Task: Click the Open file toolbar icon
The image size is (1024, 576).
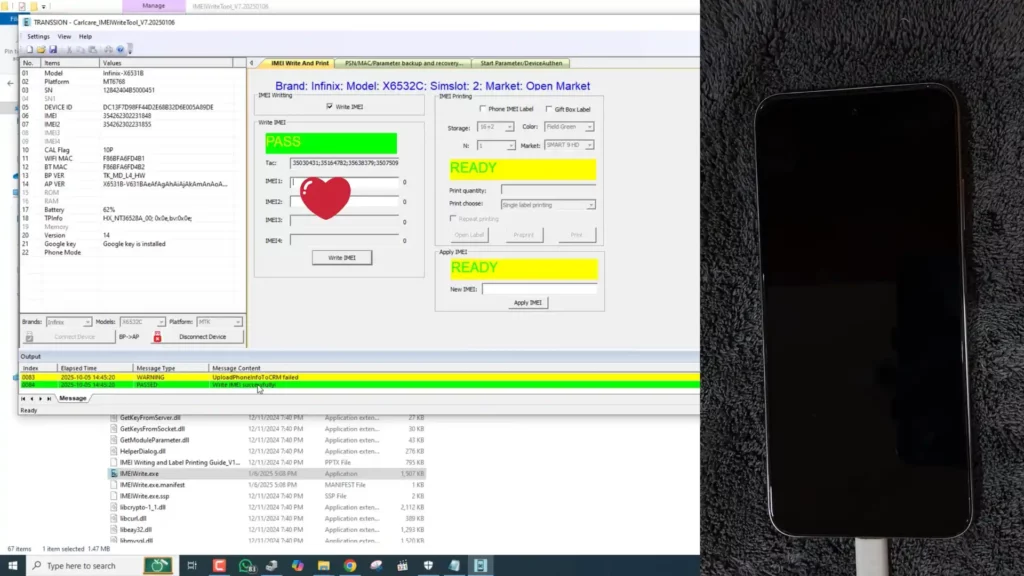Action: (42, 49)
